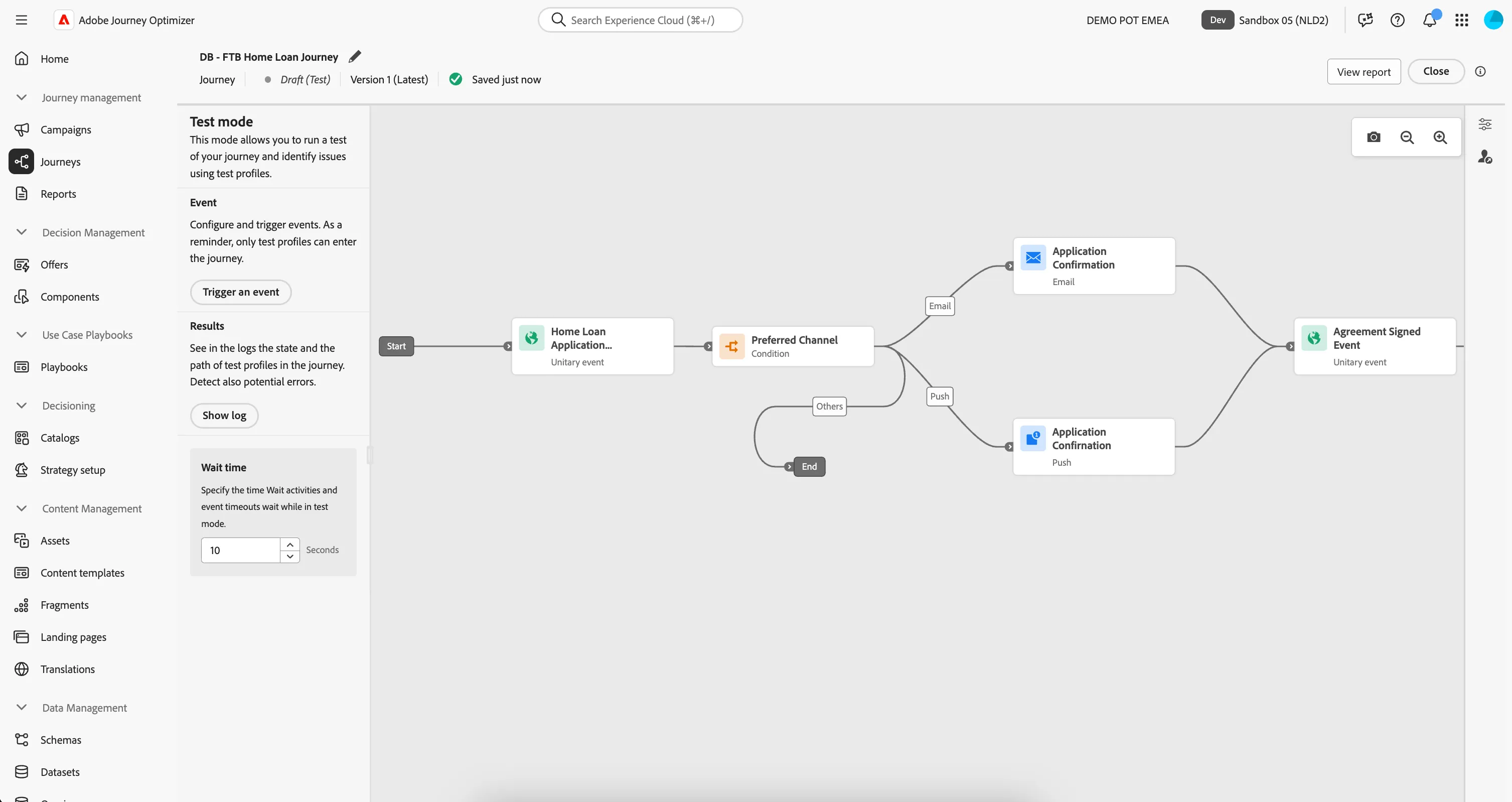Select the Application Confirmation push node icon
Screen dimensions: 1512x802
tap(1033, 439)
